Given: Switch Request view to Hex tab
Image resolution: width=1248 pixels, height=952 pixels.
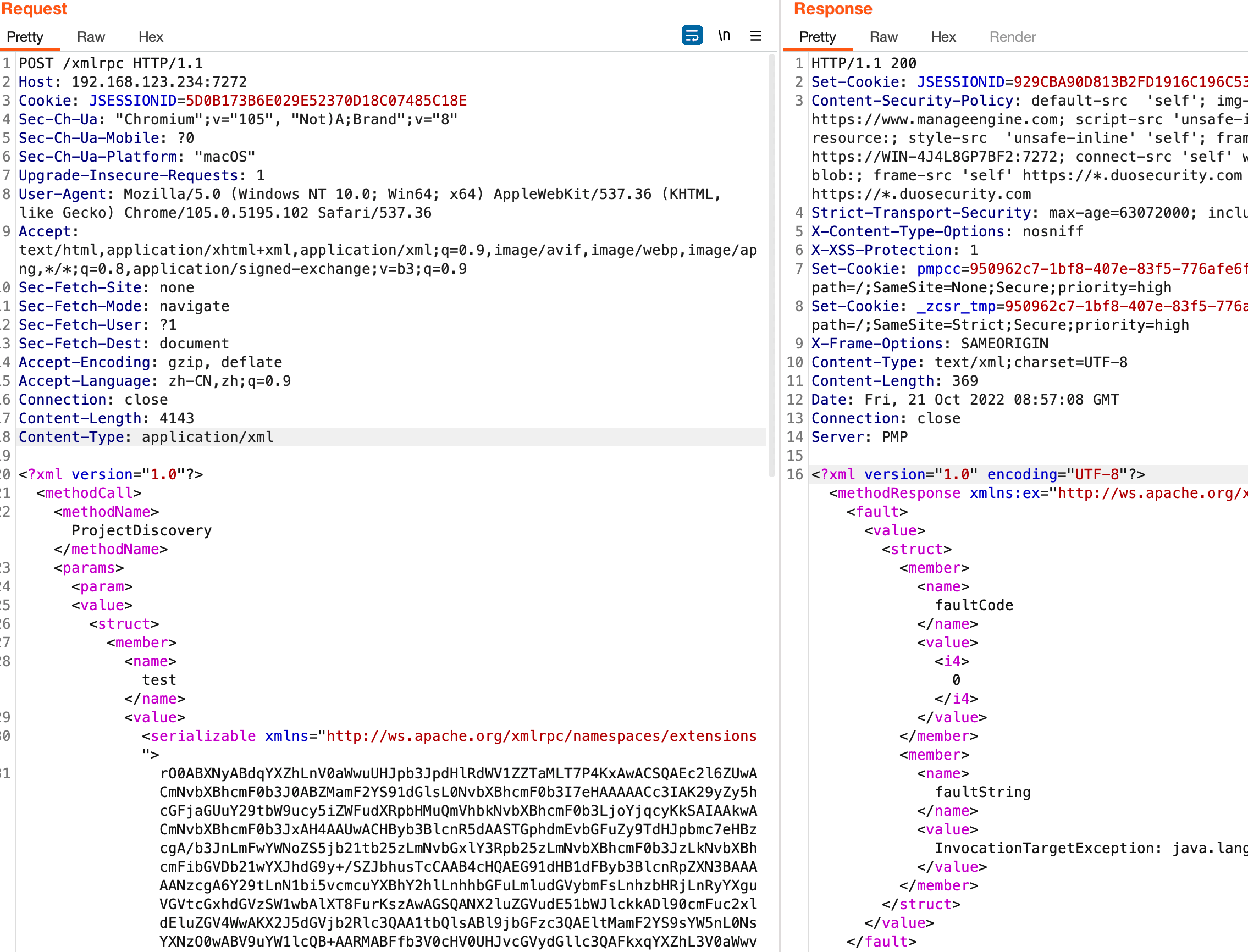Looking at the screenshot, I should click(x=151, y=37).
